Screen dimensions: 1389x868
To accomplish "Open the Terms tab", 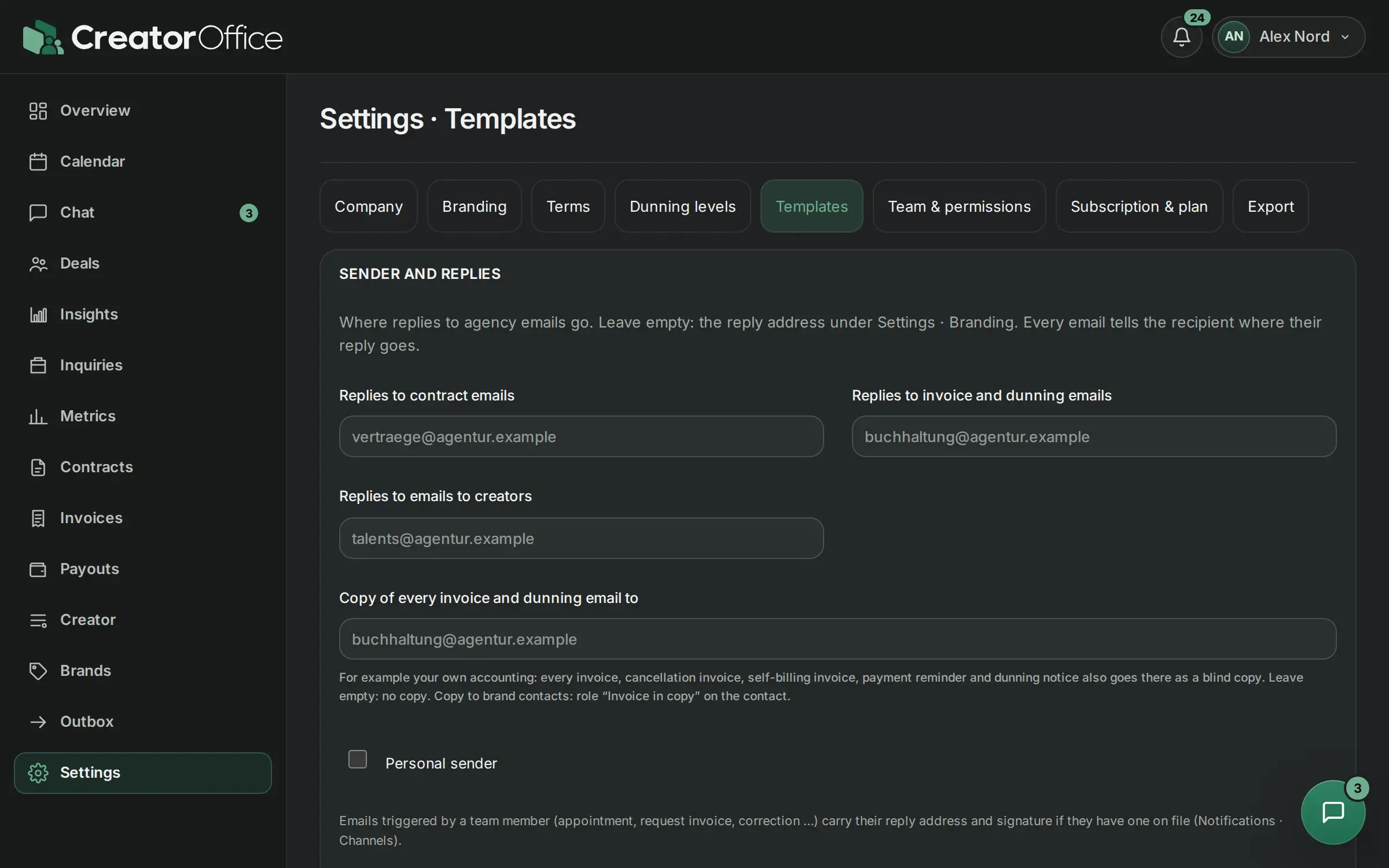I will (568, 206).
